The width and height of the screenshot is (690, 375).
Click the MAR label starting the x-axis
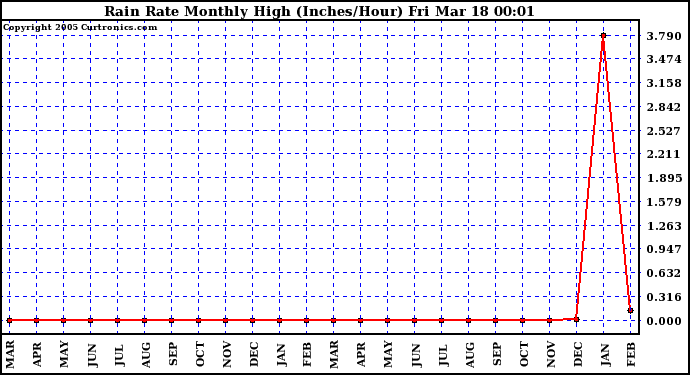coord(10,354)
